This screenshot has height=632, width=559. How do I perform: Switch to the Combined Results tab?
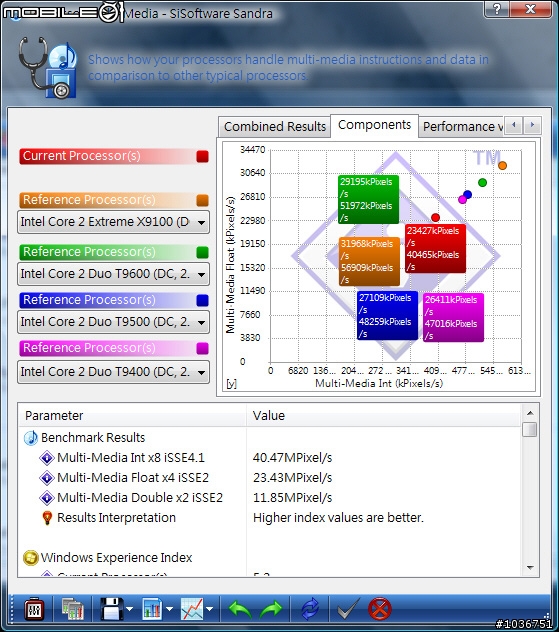click(275, 127)
